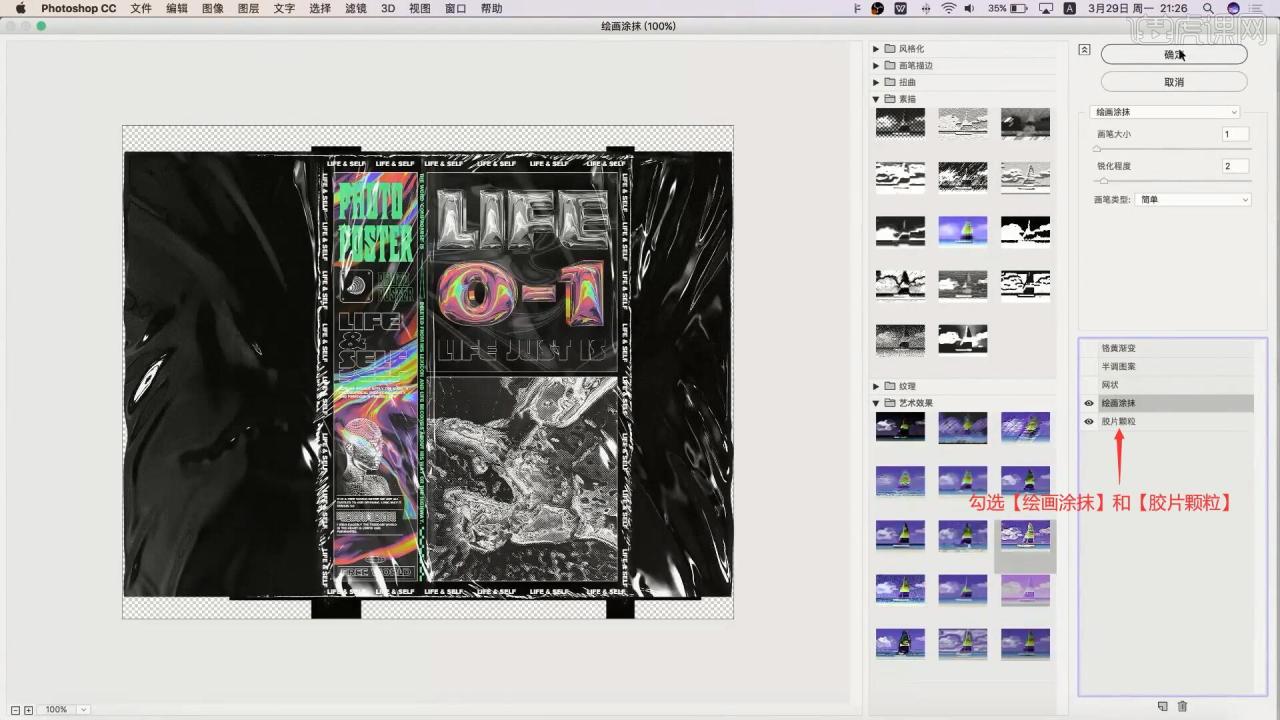Open the 窗口 menu
The width and height of the screenshot is (1280, 720).
pos(455,8)
